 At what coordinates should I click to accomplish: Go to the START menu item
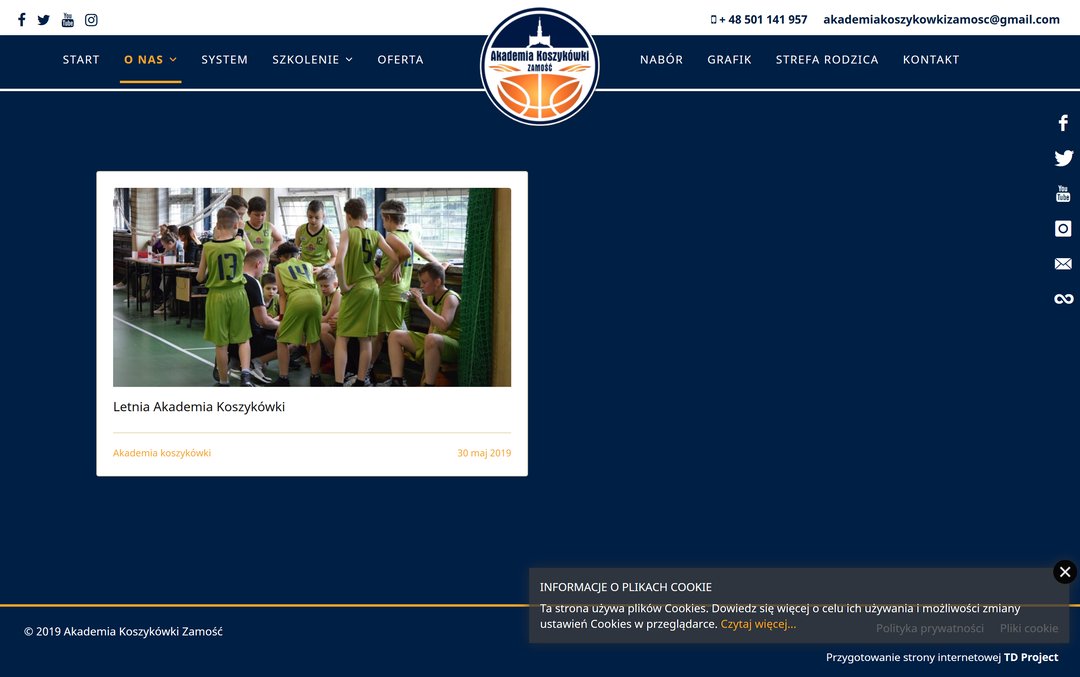tap(81, 60)
